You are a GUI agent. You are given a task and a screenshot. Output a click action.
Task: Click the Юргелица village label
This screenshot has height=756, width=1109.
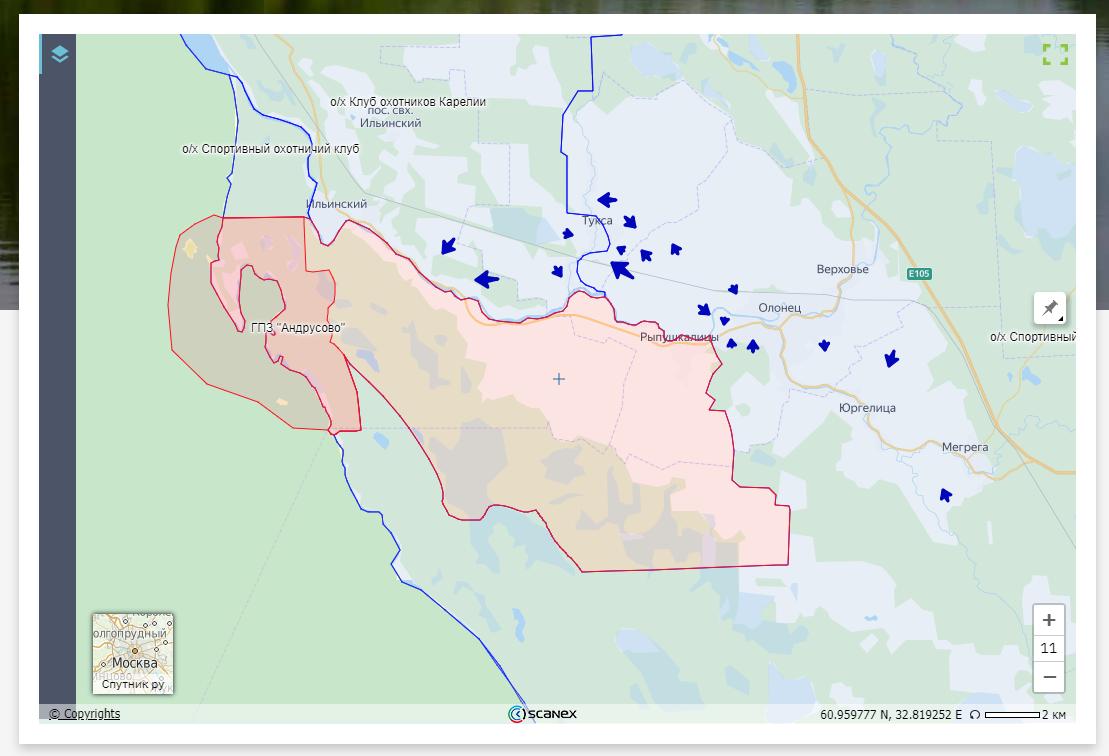coord(867,408)
